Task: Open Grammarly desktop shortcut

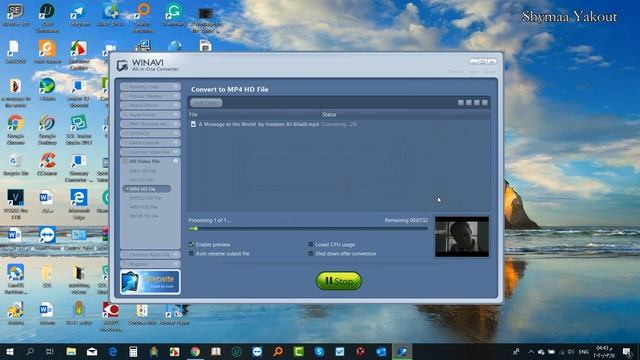Action: pos(173,16)
